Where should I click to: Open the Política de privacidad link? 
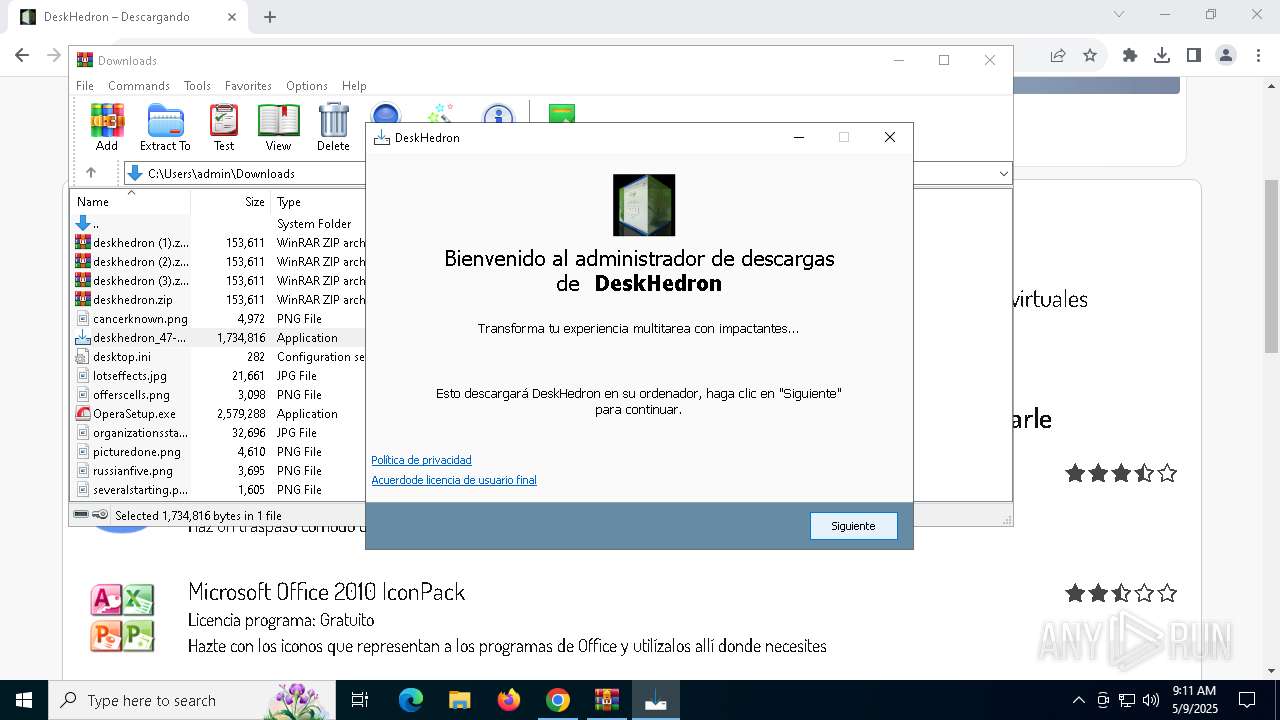pos(421,460)
